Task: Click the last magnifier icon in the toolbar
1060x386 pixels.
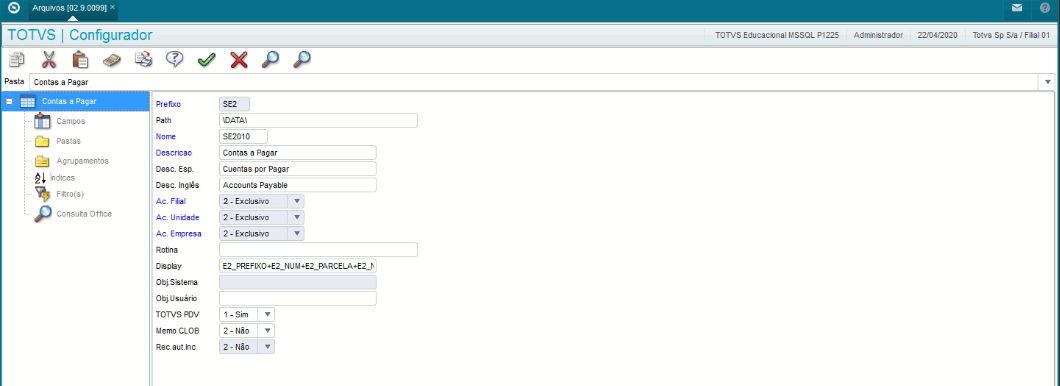Action: click(x=302, y=59)
